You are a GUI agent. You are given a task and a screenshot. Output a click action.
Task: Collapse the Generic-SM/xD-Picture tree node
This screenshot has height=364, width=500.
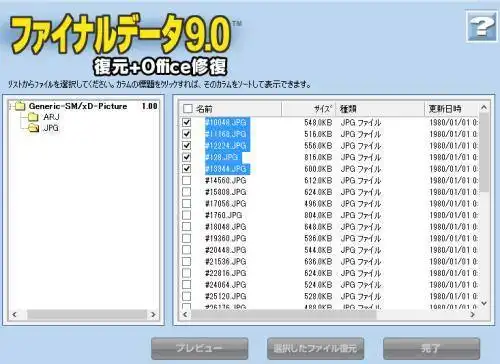(11, 107)
